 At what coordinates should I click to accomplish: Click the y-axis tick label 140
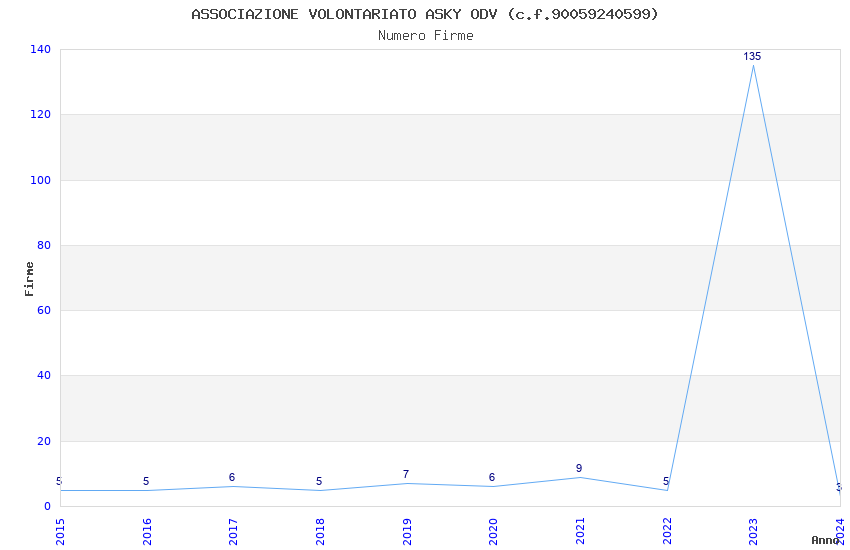pyautogui.click(x=40, y=49)
